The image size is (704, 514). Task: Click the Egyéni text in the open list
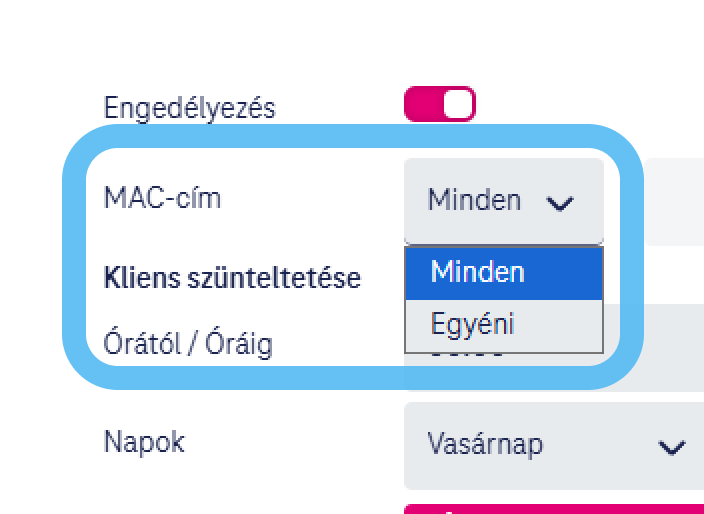click(472, 325)
